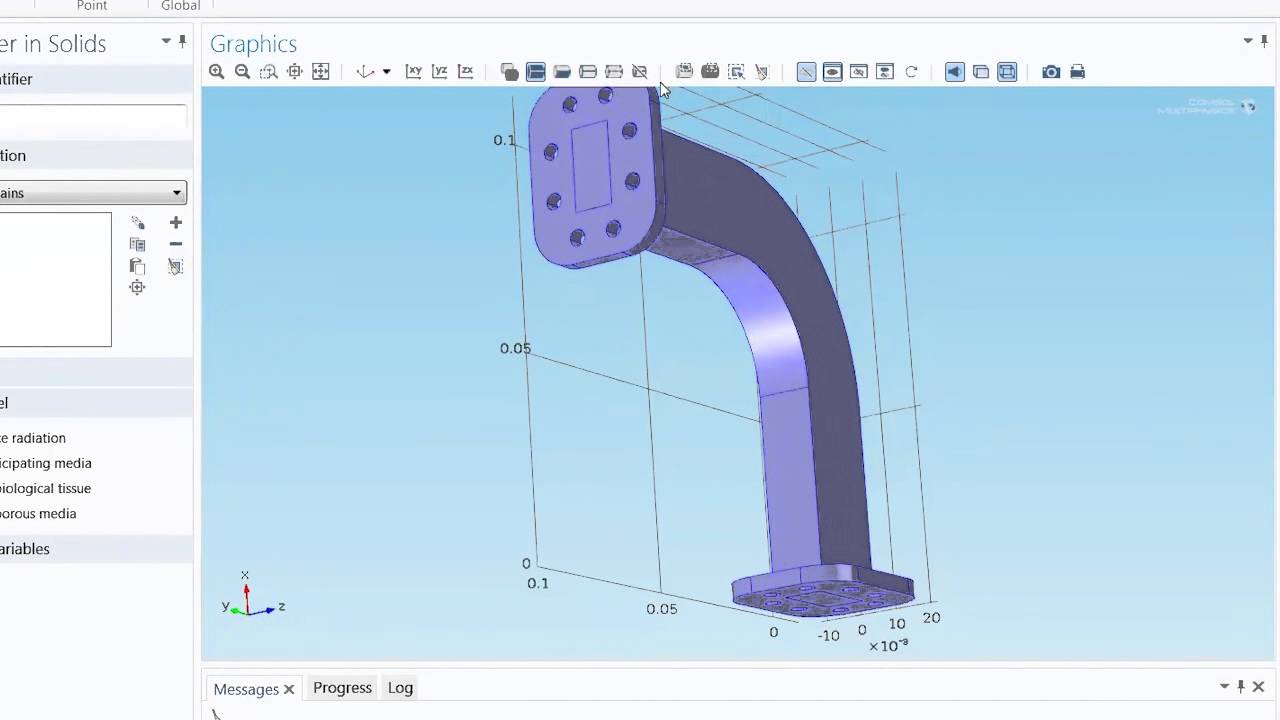The width and height of the screenshot is (1280, 720).
Task: Click the Select Box toolbar icon
Action: [x=736, y=71]
